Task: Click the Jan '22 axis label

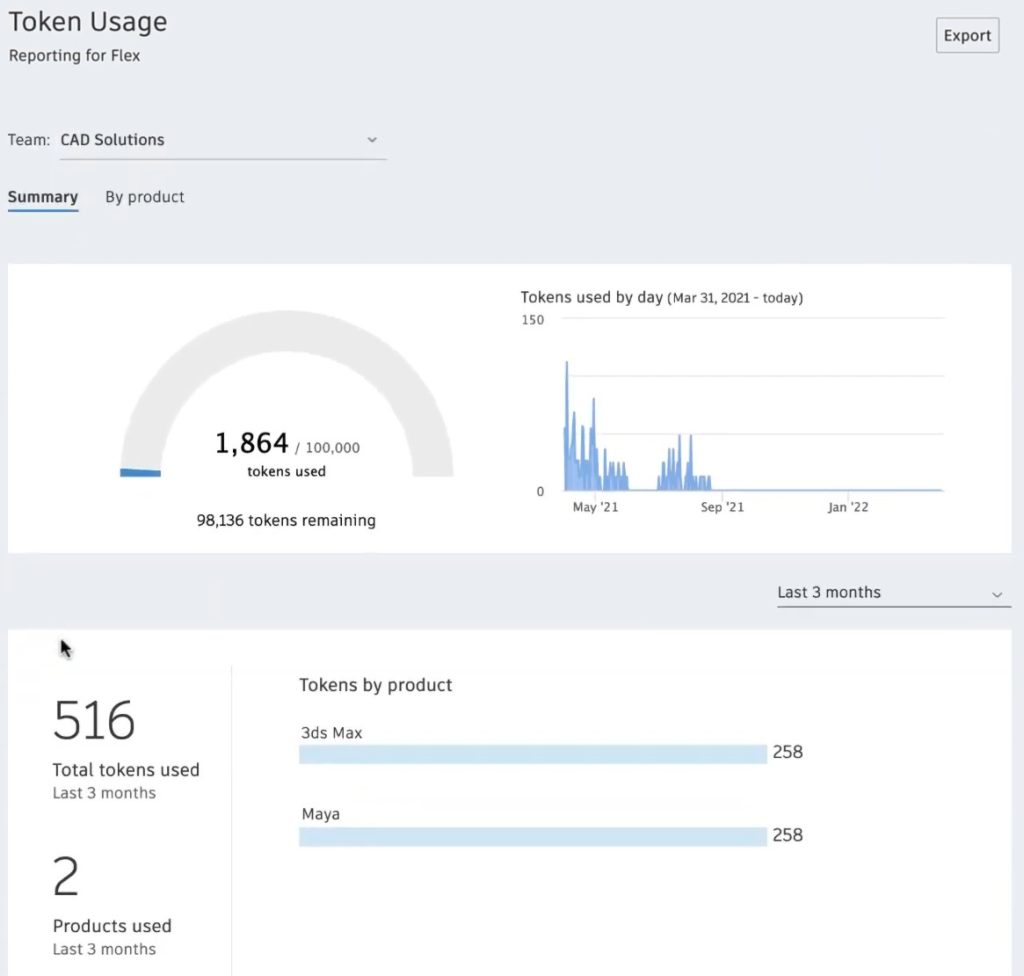Action: click(848, 508)
